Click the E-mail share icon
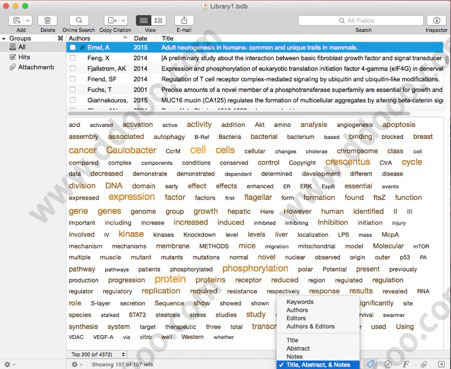This screenshot has height=369, width=451. coord(184,21)
